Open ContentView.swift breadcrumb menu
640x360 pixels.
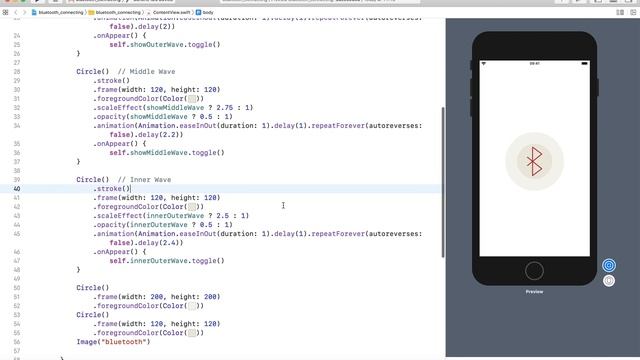[x=168, y=12]
